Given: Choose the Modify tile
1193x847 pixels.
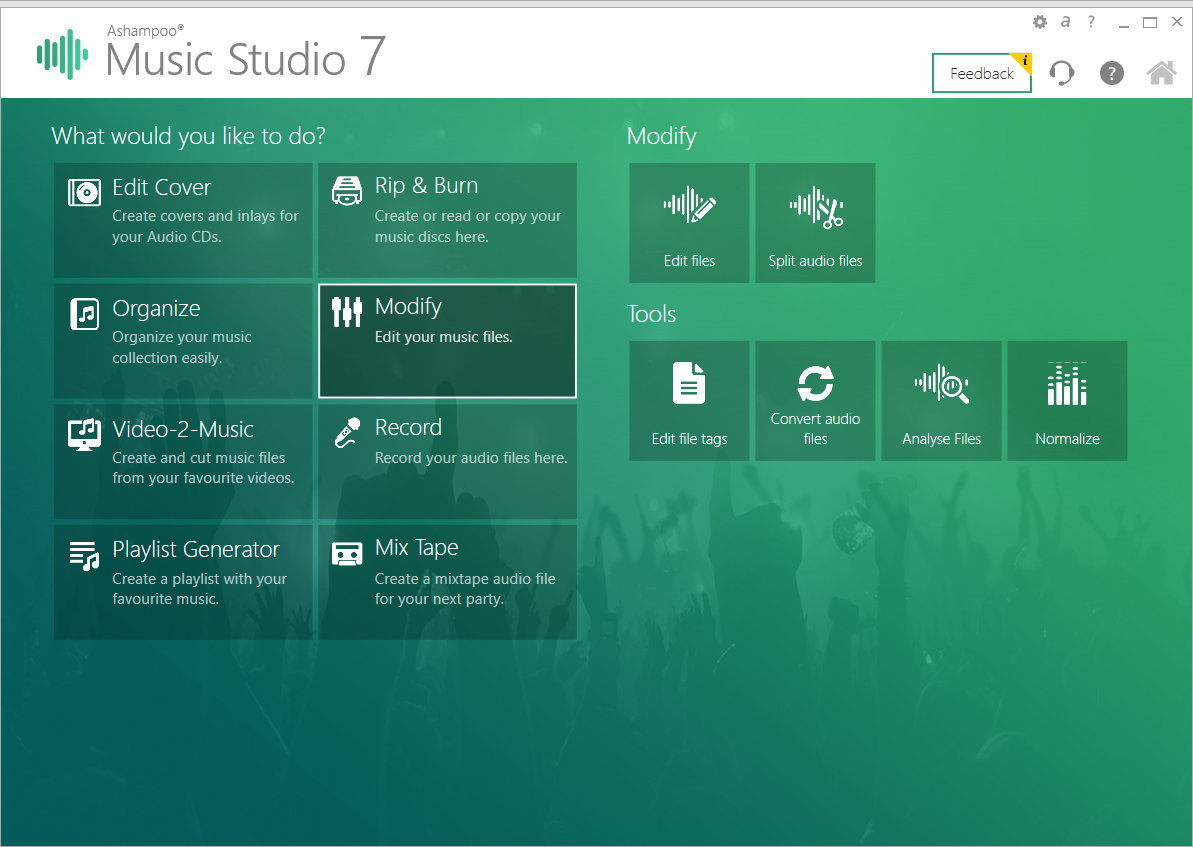Looking at the screenshot, I should click(447, 341).
